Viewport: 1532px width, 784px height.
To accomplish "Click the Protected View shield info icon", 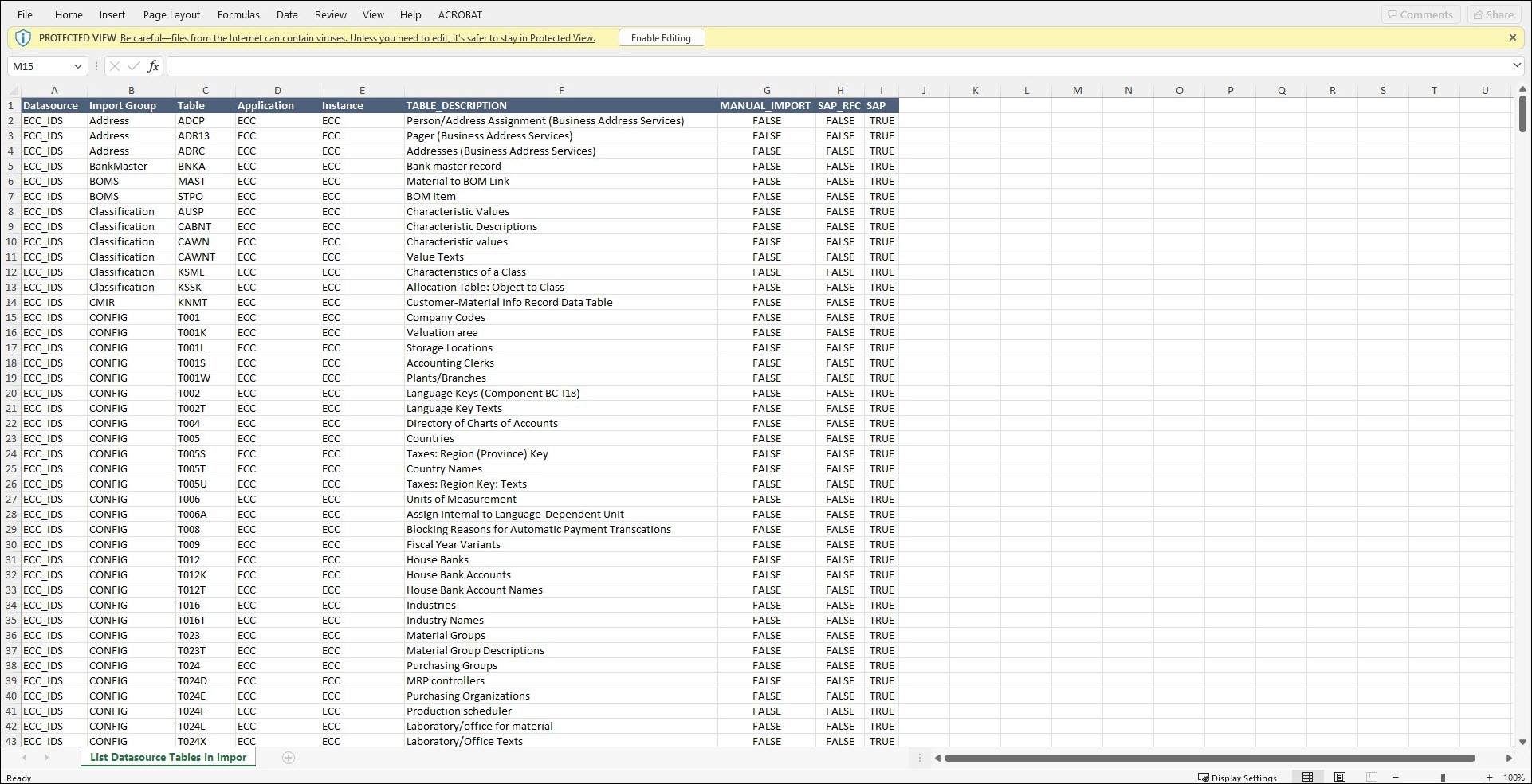I will [23, 37].
